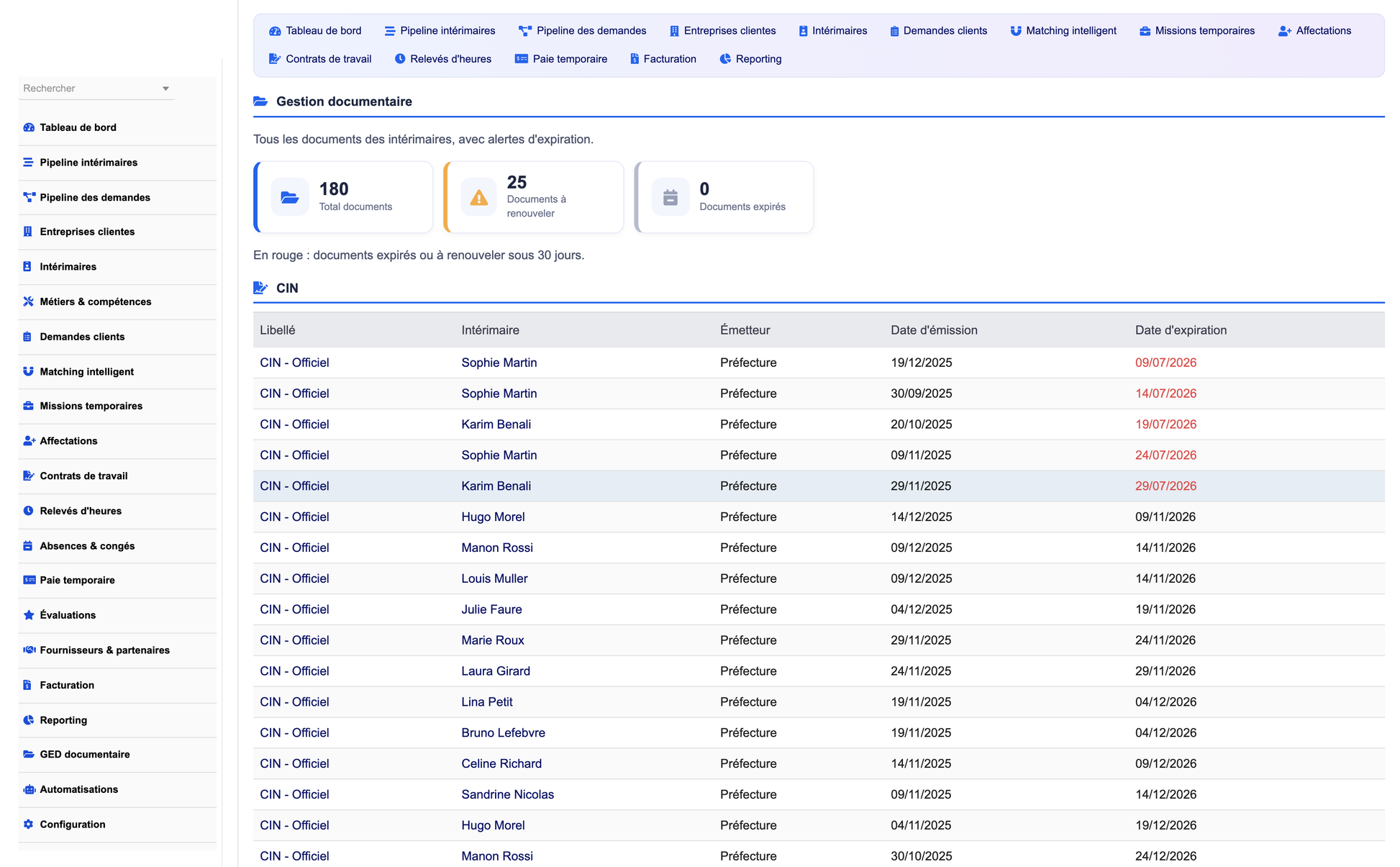Open Lina Petit intérimaire link
1400x867 pixels.
tap(487, 702)
